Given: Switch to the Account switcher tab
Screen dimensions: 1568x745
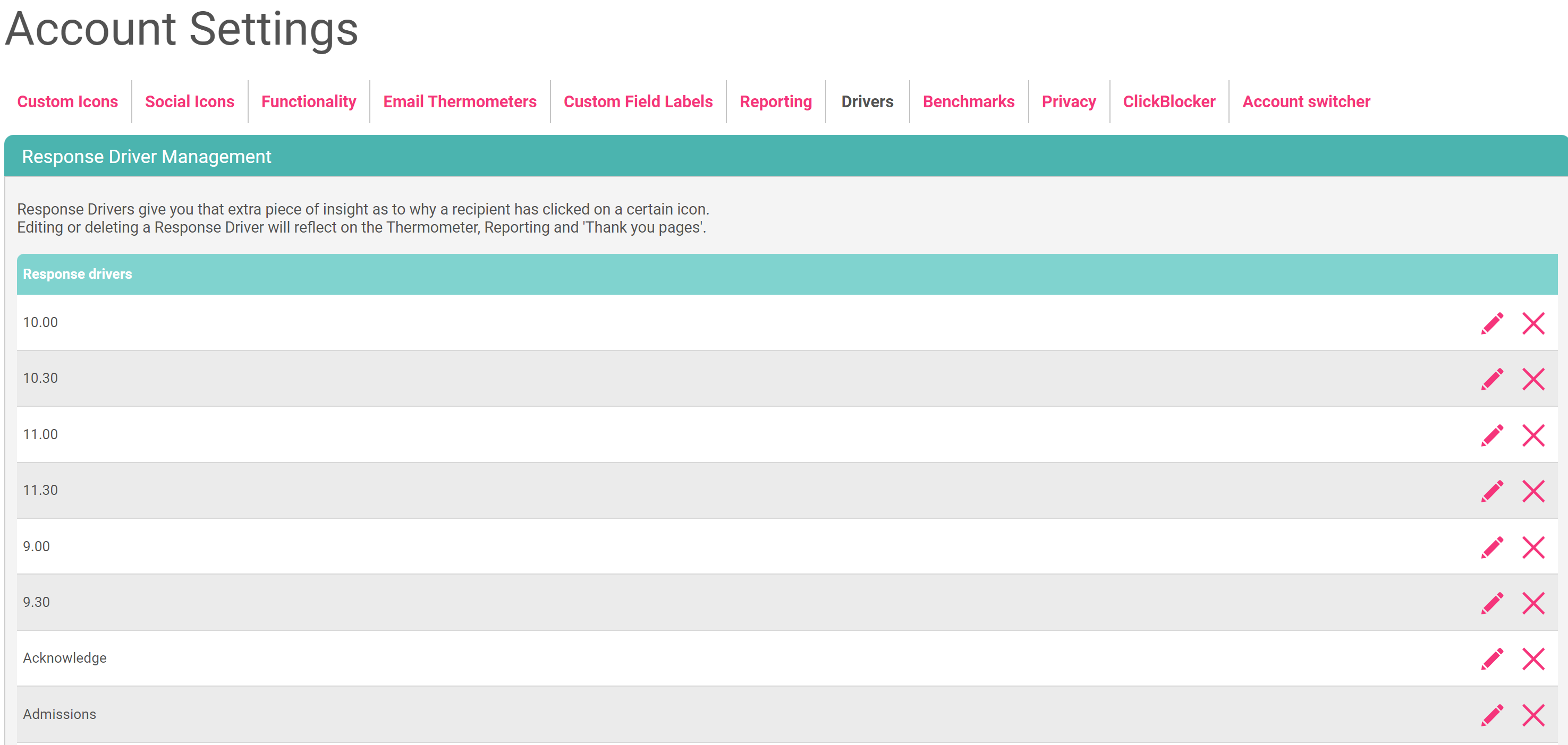Looking at the screenshot, I should [x=1306, y=101].
